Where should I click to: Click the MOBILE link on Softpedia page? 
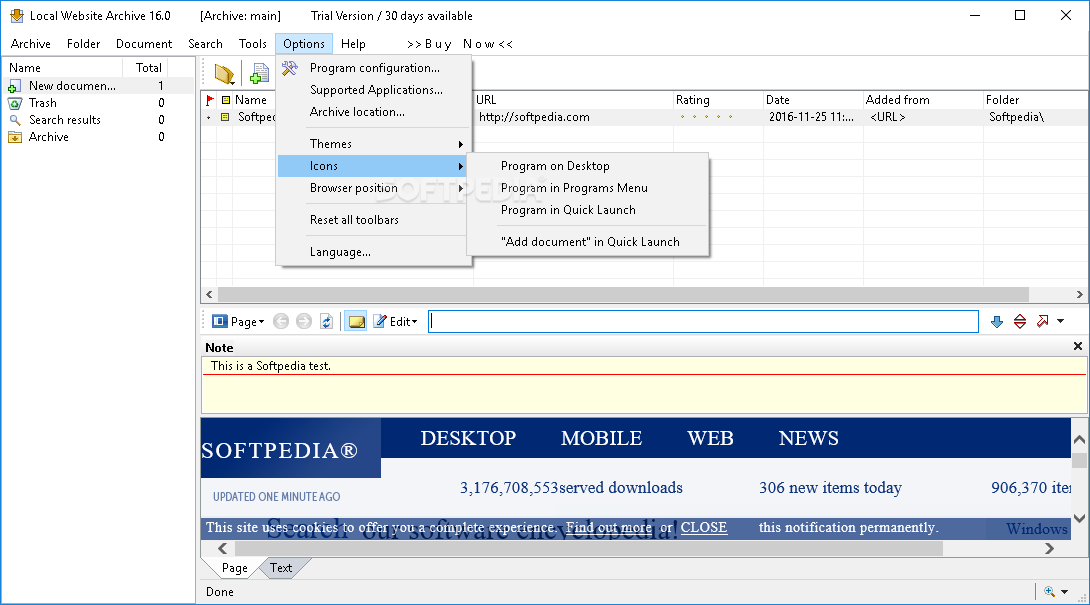tap(601, 438)
